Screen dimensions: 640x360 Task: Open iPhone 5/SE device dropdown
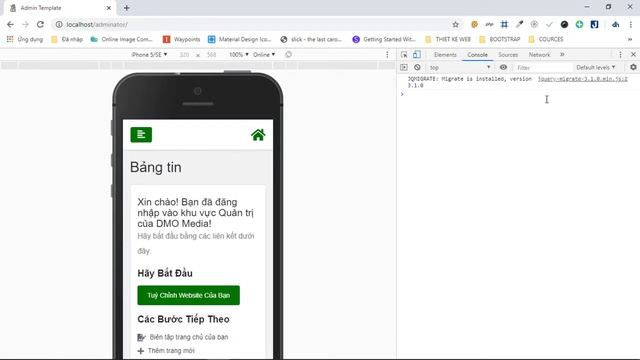(149, 54)
